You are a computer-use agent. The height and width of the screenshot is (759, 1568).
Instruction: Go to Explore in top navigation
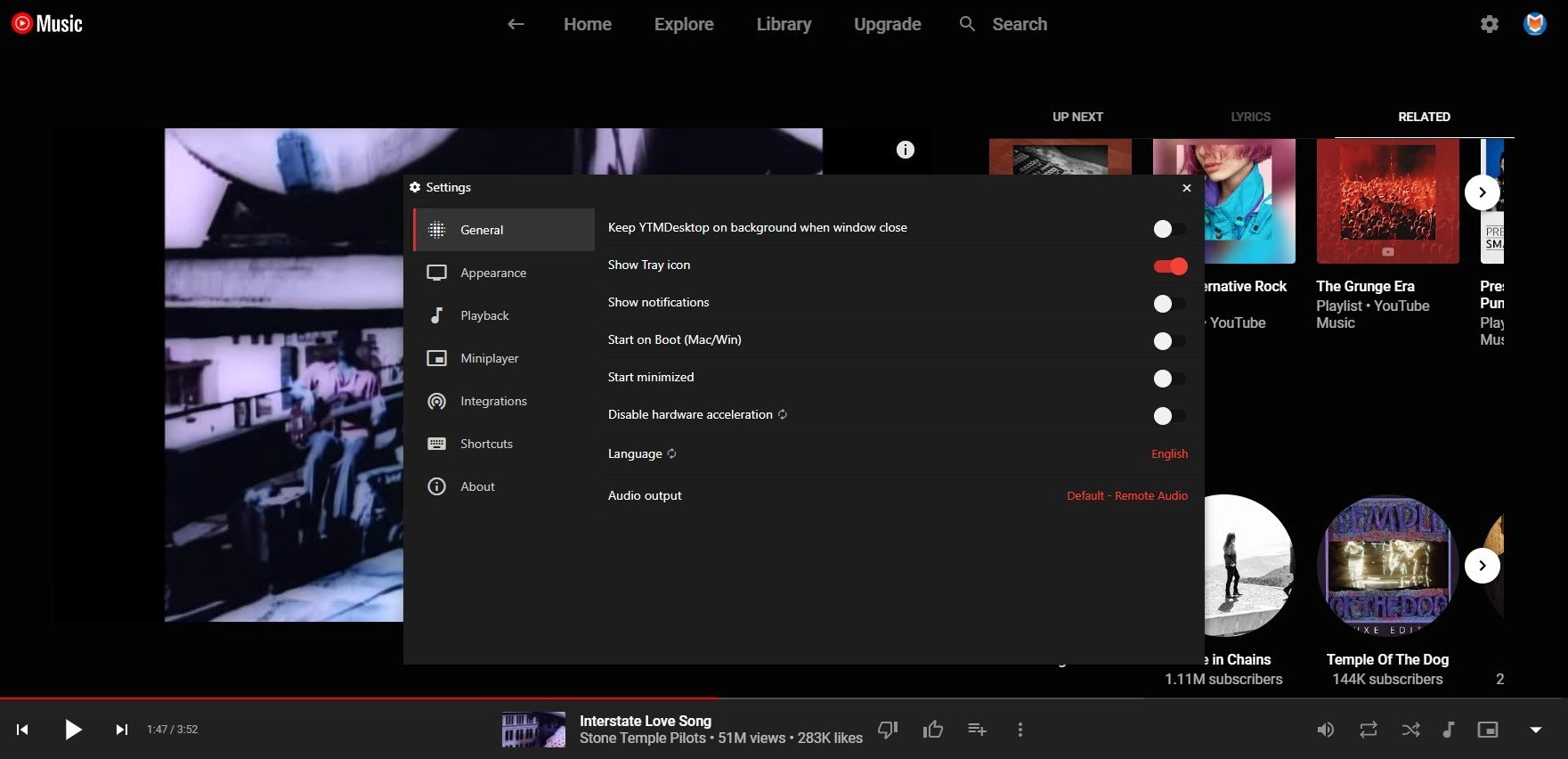683,24
